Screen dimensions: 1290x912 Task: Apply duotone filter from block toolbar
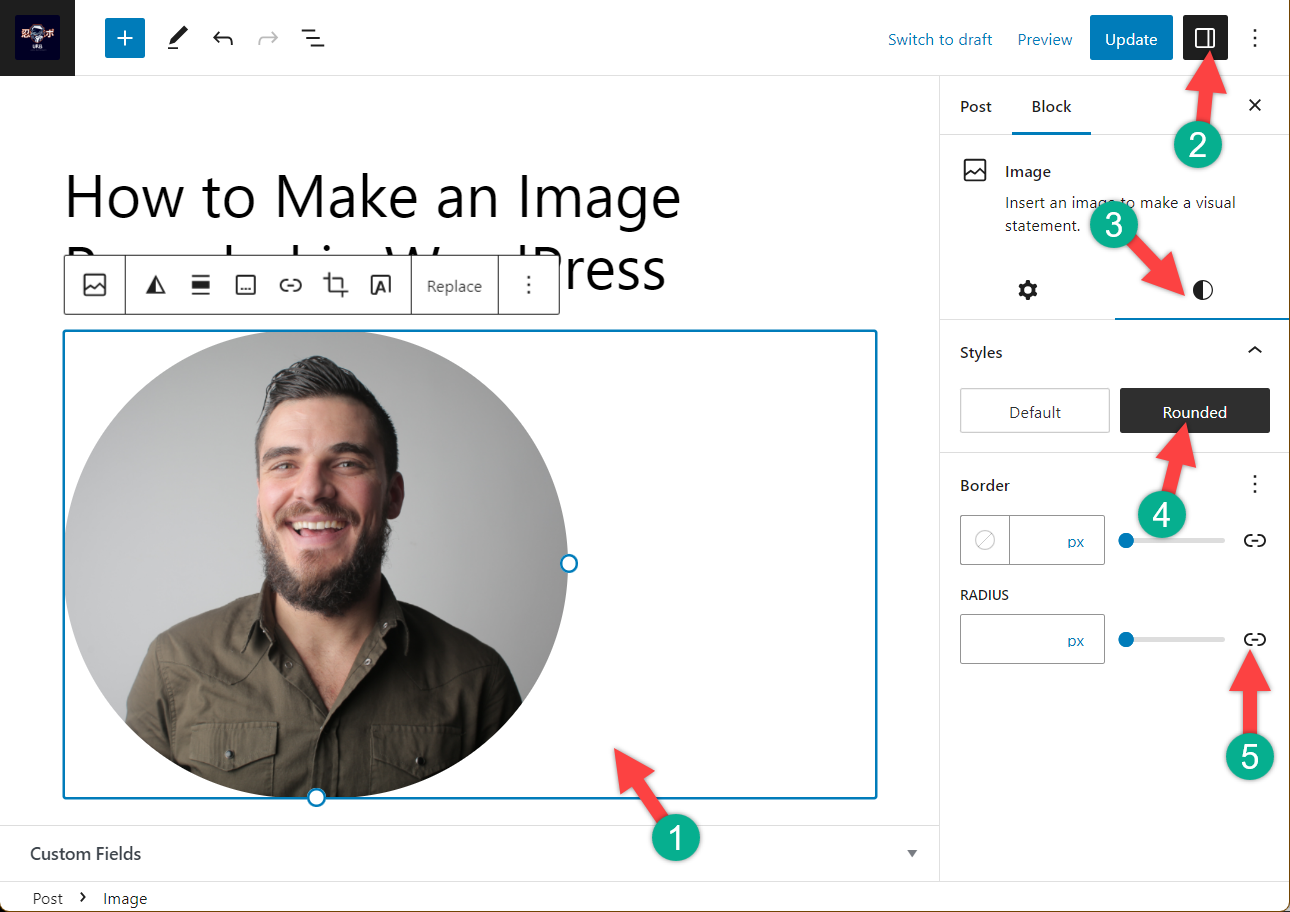click(x=155, y=286)
